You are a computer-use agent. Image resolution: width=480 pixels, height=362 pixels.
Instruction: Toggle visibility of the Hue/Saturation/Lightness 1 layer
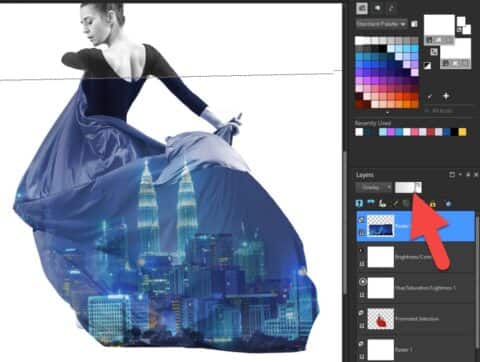[363, 282]
